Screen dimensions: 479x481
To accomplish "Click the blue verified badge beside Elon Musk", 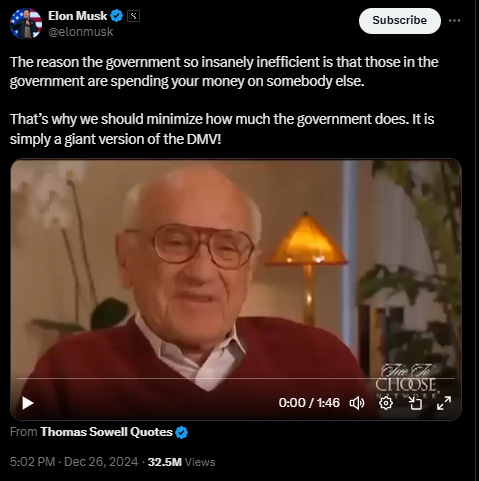I will [117, 16].
